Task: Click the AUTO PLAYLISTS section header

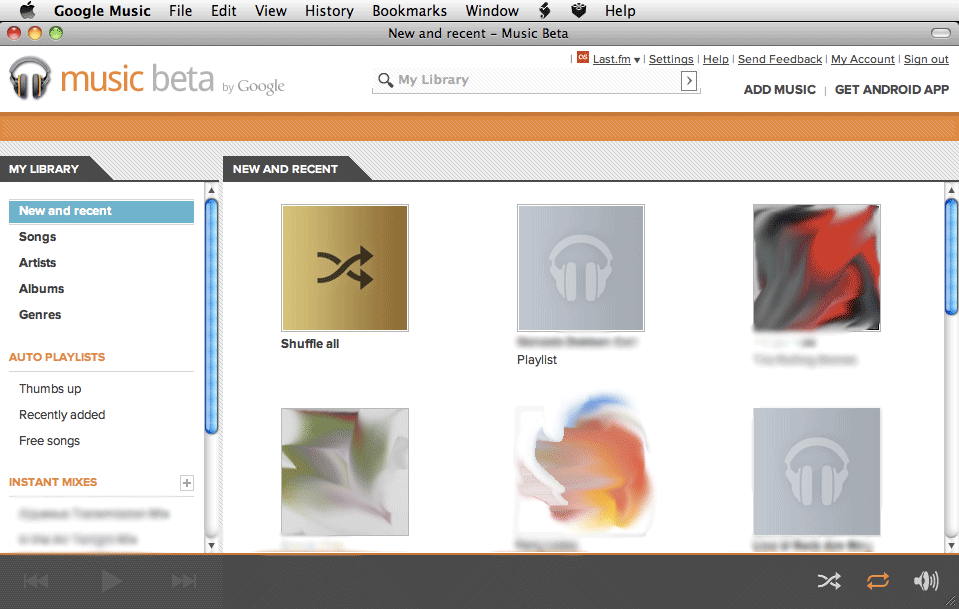Action: point(57,357)
